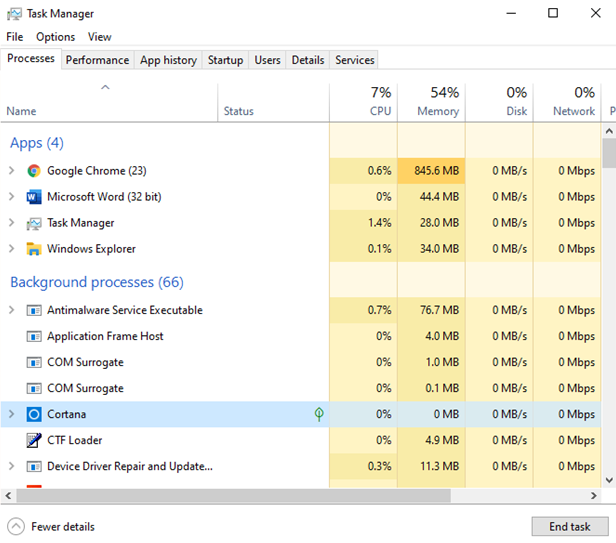
Task: Click the Application Frame Host name
Action: (x=105, y=336)
